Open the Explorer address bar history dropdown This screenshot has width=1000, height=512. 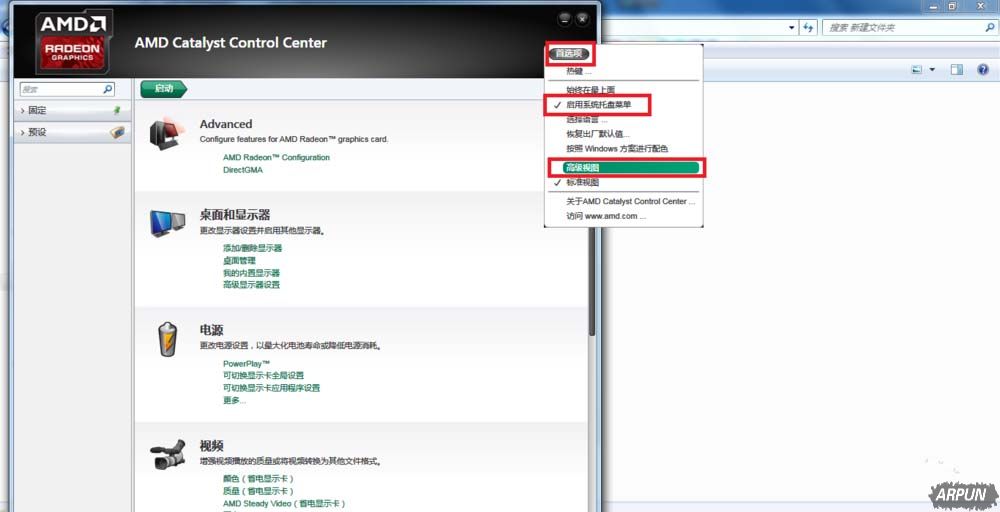click(792, 27)
